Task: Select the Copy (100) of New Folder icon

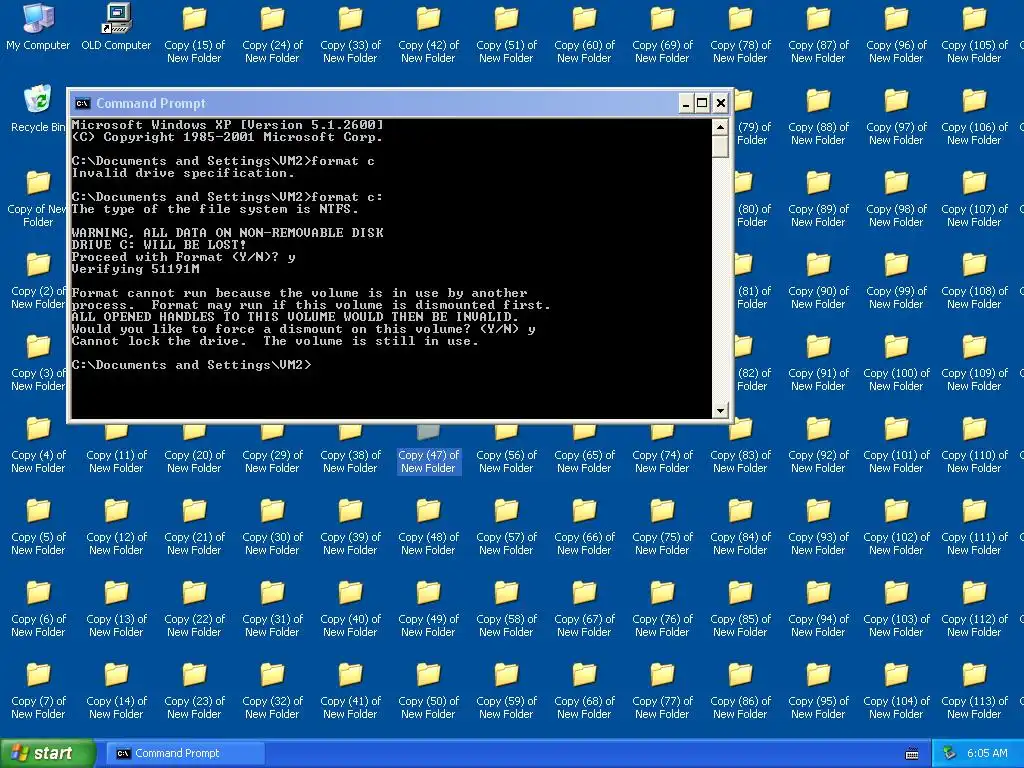Action: [x=896, y=364]
